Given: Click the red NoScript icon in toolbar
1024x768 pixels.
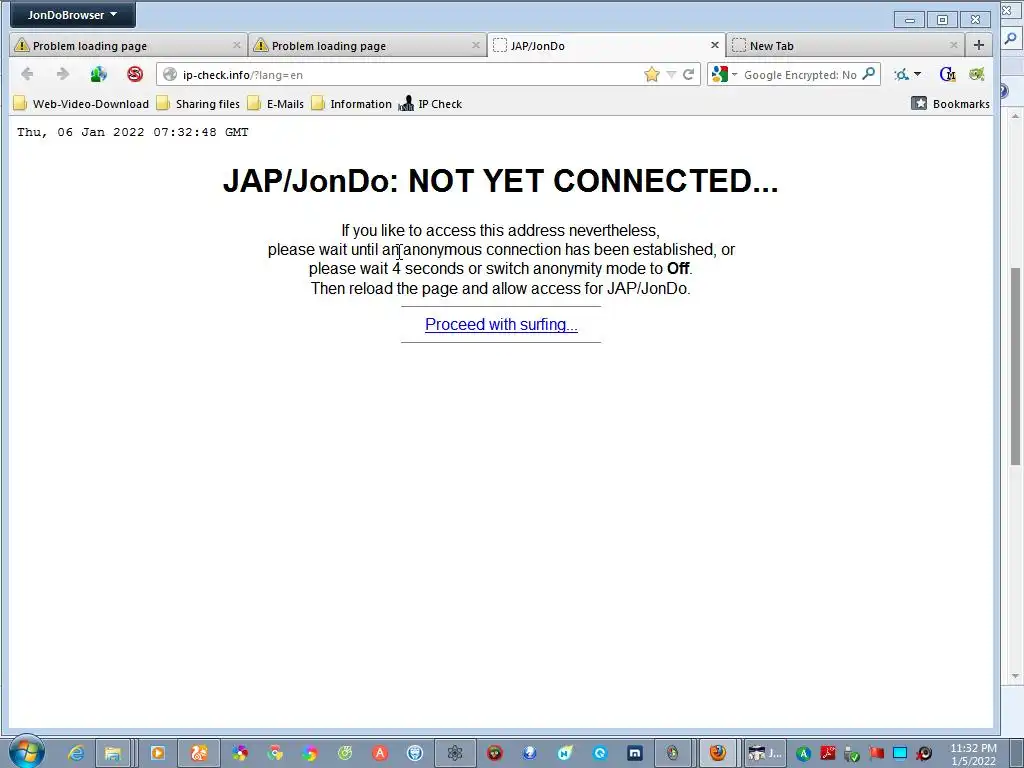Looking at the screenshot, I should [x=135, y=74].
